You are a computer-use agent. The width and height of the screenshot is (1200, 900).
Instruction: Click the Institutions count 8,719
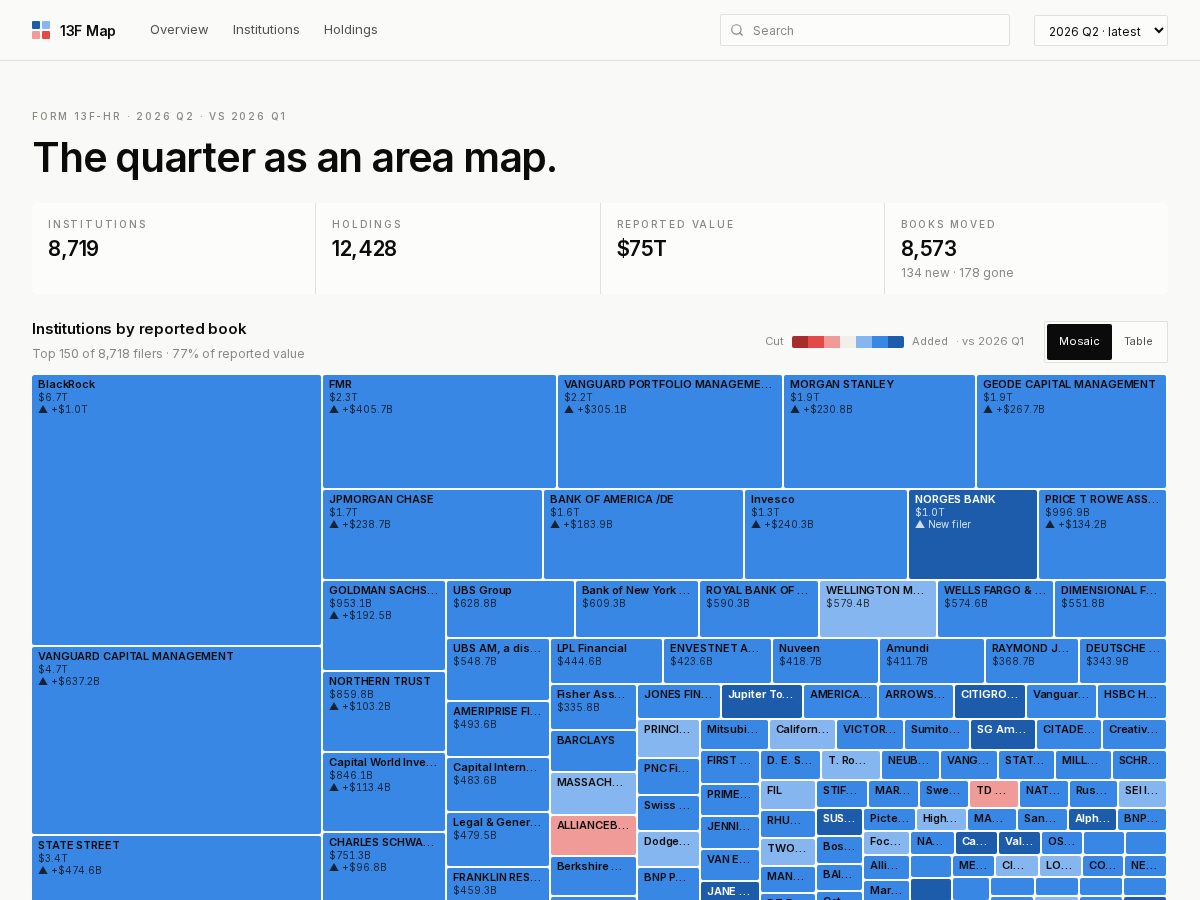point(73,249)
